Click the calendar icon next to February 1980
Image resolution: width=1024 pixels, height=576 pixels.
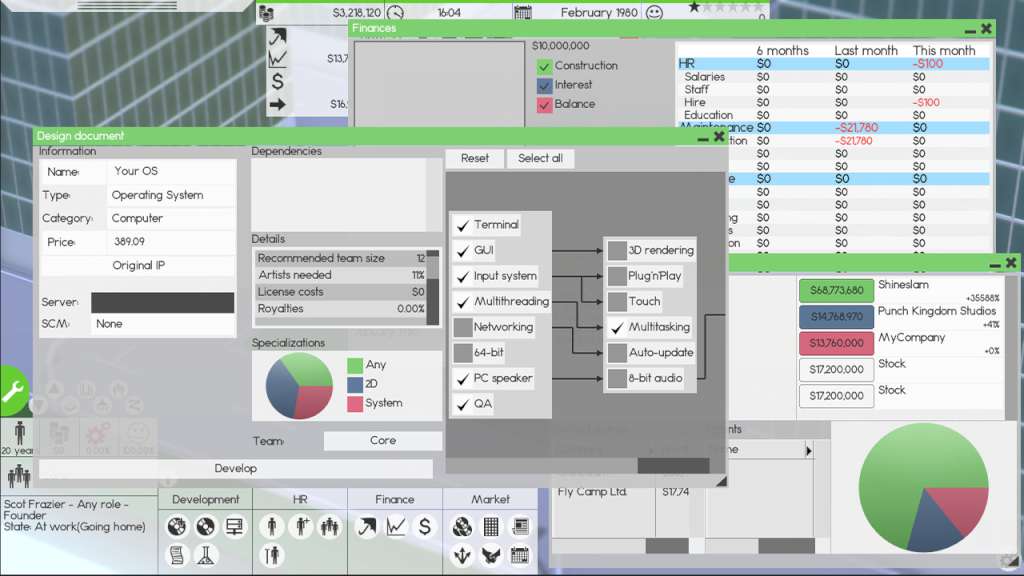(521, 12)
